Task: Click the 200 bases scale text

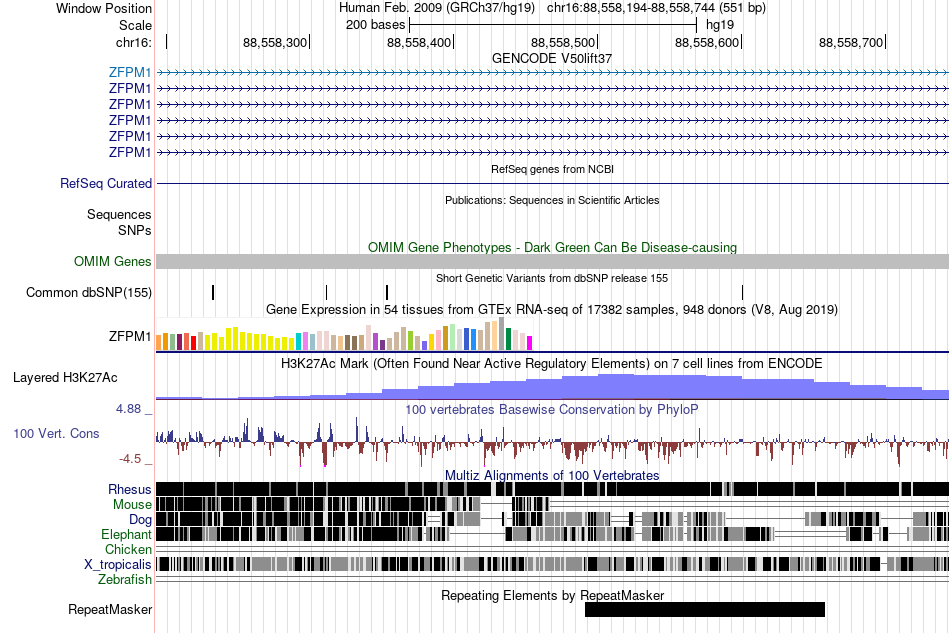Action: (375, 25)
